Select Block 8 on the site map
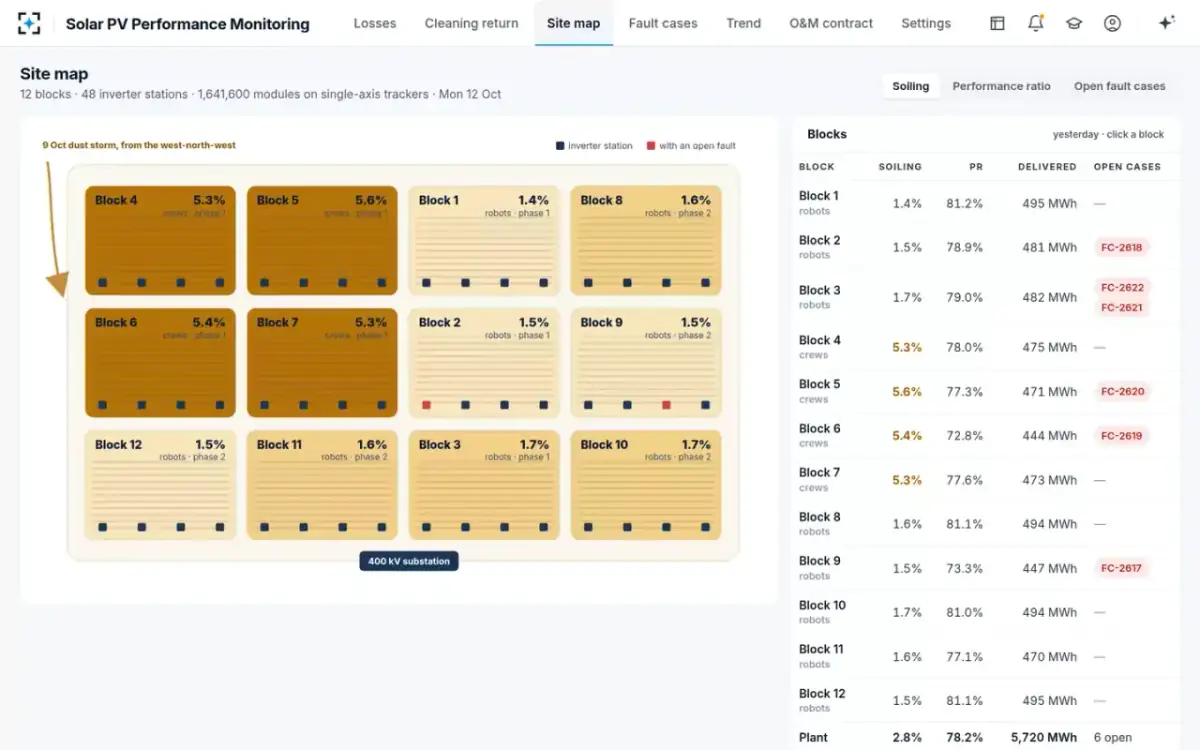The height and width of the screenshot is (750, 1200). pyautogui.click(x=646, y=240)
